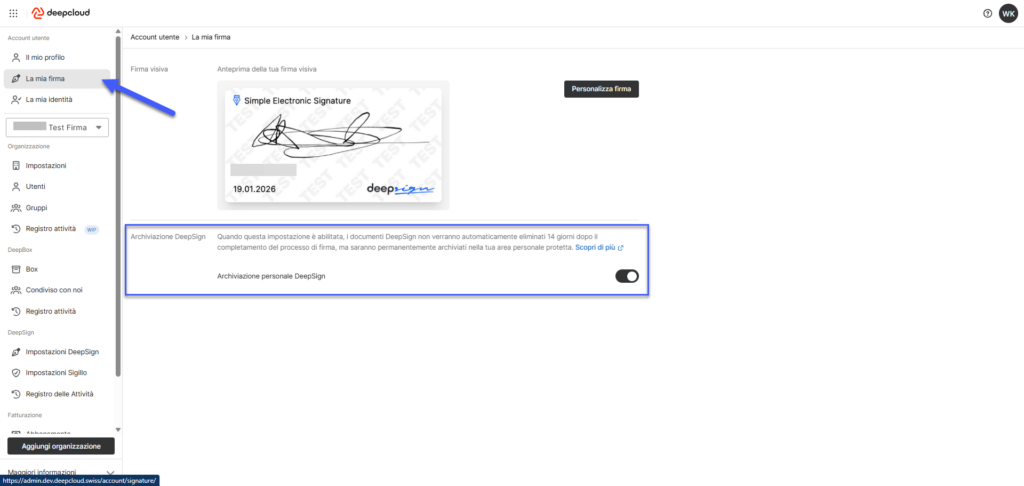The image size is (1024, 486).
Task: Click the Impostazioni Sigillo shield icon
Action: pos(16,372)
